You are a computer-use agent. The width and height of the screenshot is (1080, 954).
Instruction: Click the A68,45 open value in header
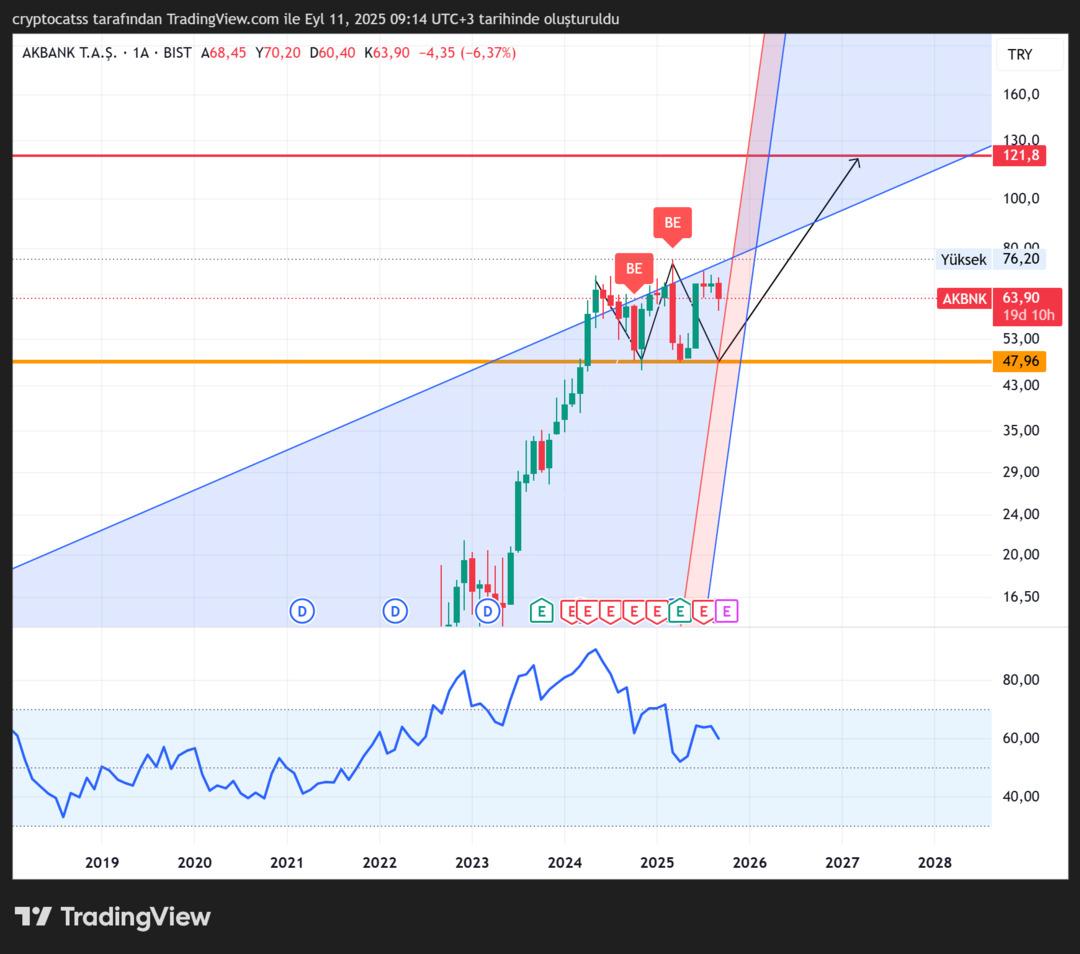tap(223, 53)
